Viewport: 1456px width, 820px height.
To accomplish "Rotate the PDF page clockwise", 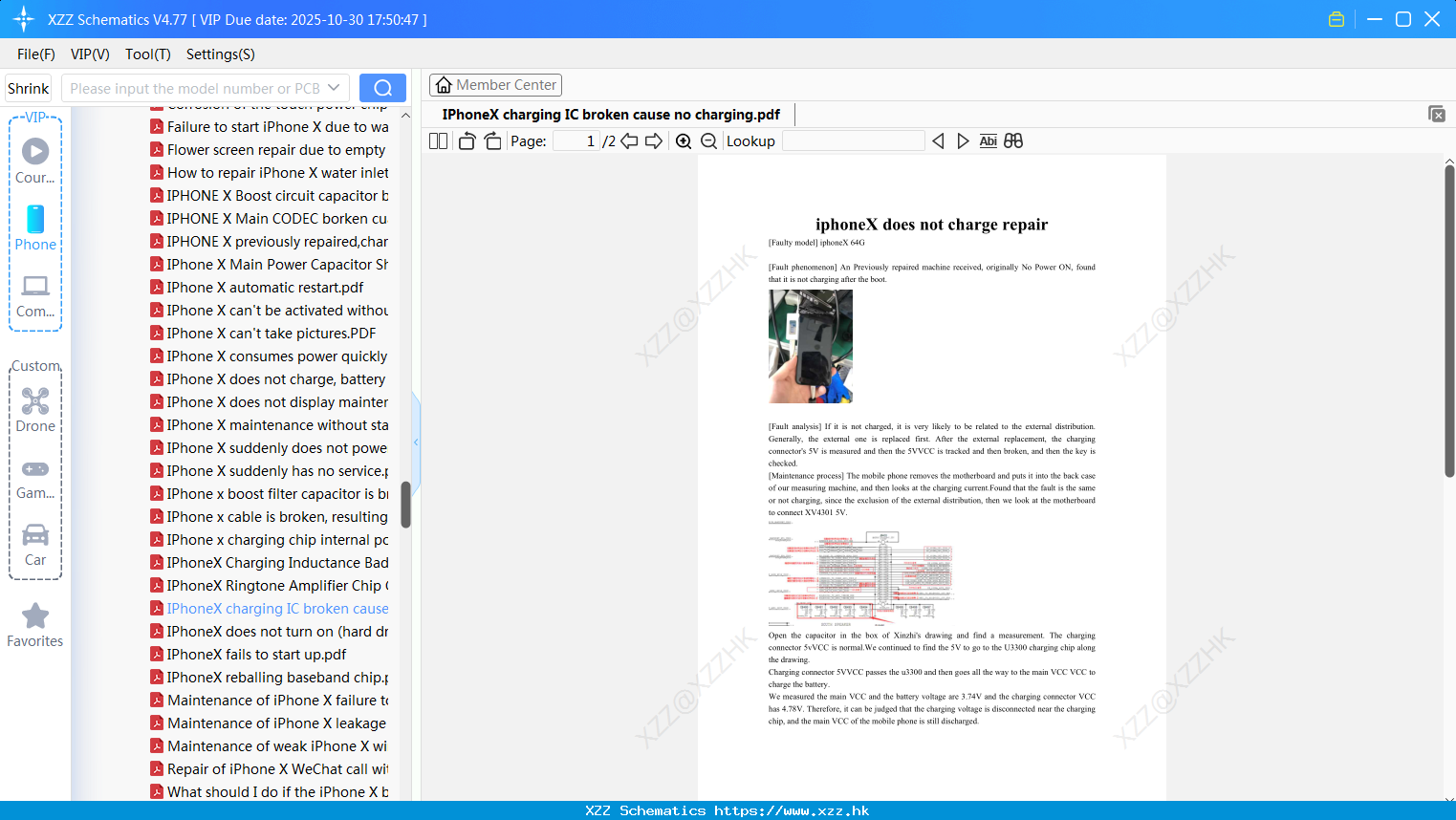I will click(492, 141).
